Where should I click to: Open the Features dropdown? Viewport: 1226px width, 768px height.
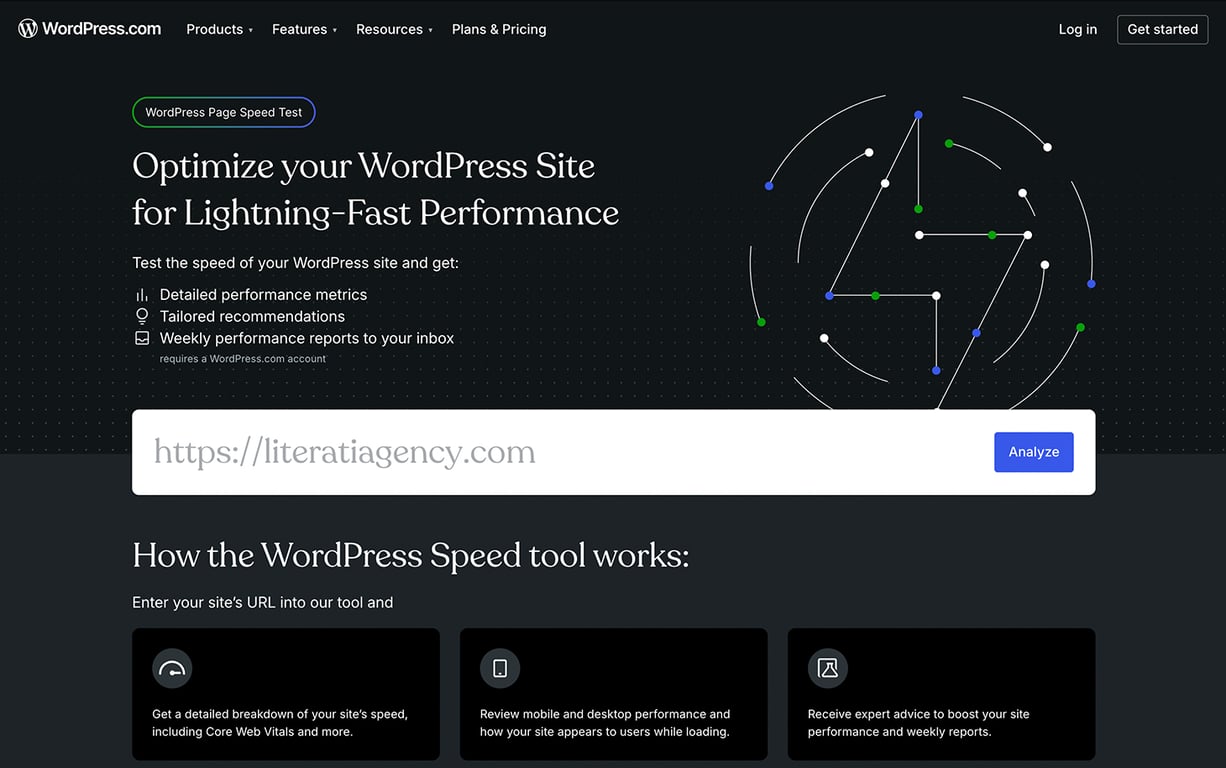pyautogui.click(x=303, y=29)
